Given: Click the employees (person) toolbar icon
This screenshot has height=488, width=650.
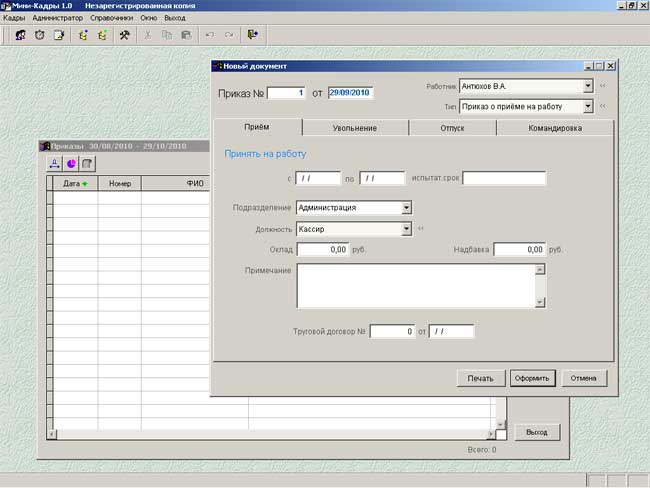Looking at the screenshot, I should (20, 35).
